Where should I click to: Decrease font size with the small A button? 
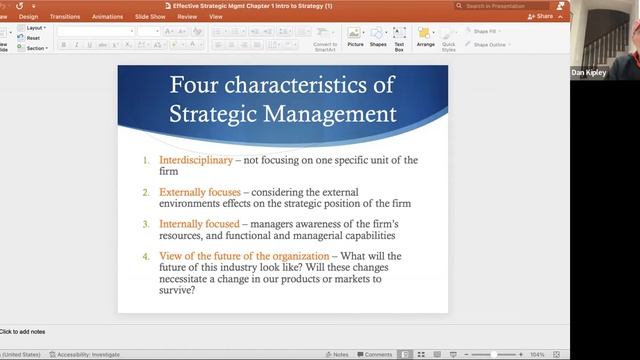point(182,31)
